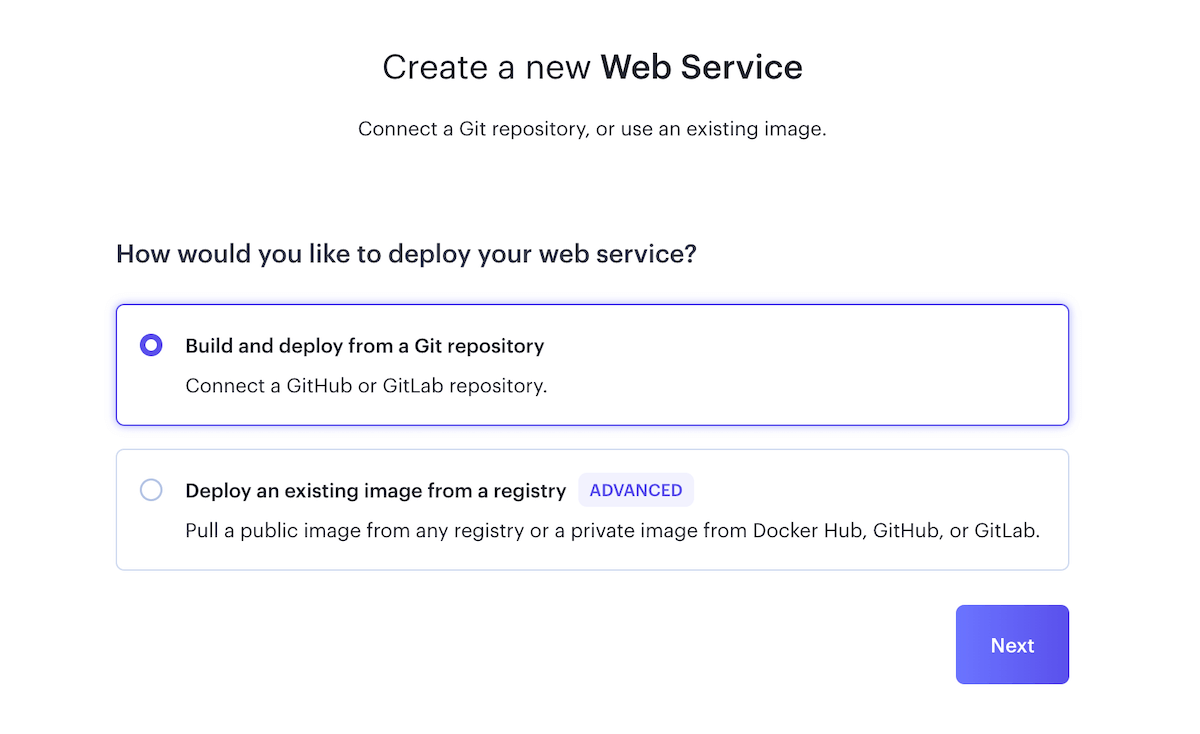Click the Next button

1012,645
